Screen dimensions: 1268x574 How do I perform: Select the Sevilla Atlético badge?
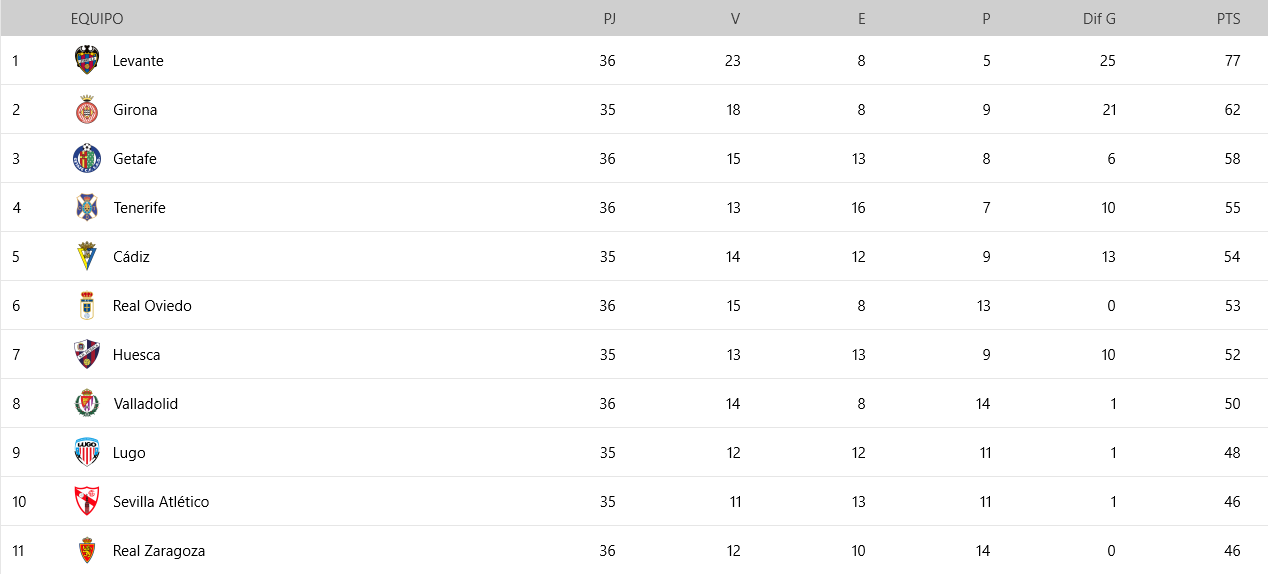[x=87, y=501]
